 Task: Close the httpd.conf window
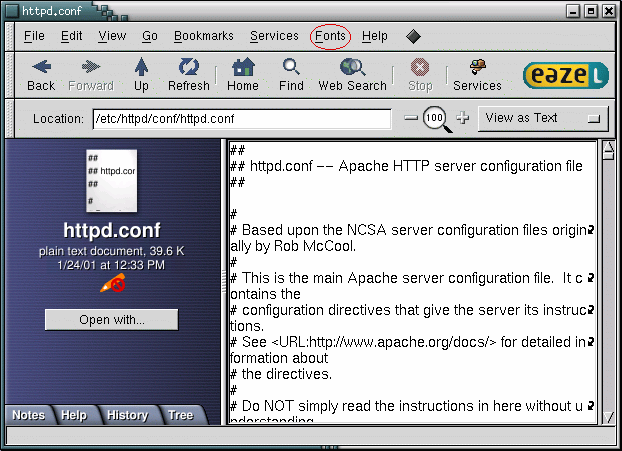tap(609, 11)
